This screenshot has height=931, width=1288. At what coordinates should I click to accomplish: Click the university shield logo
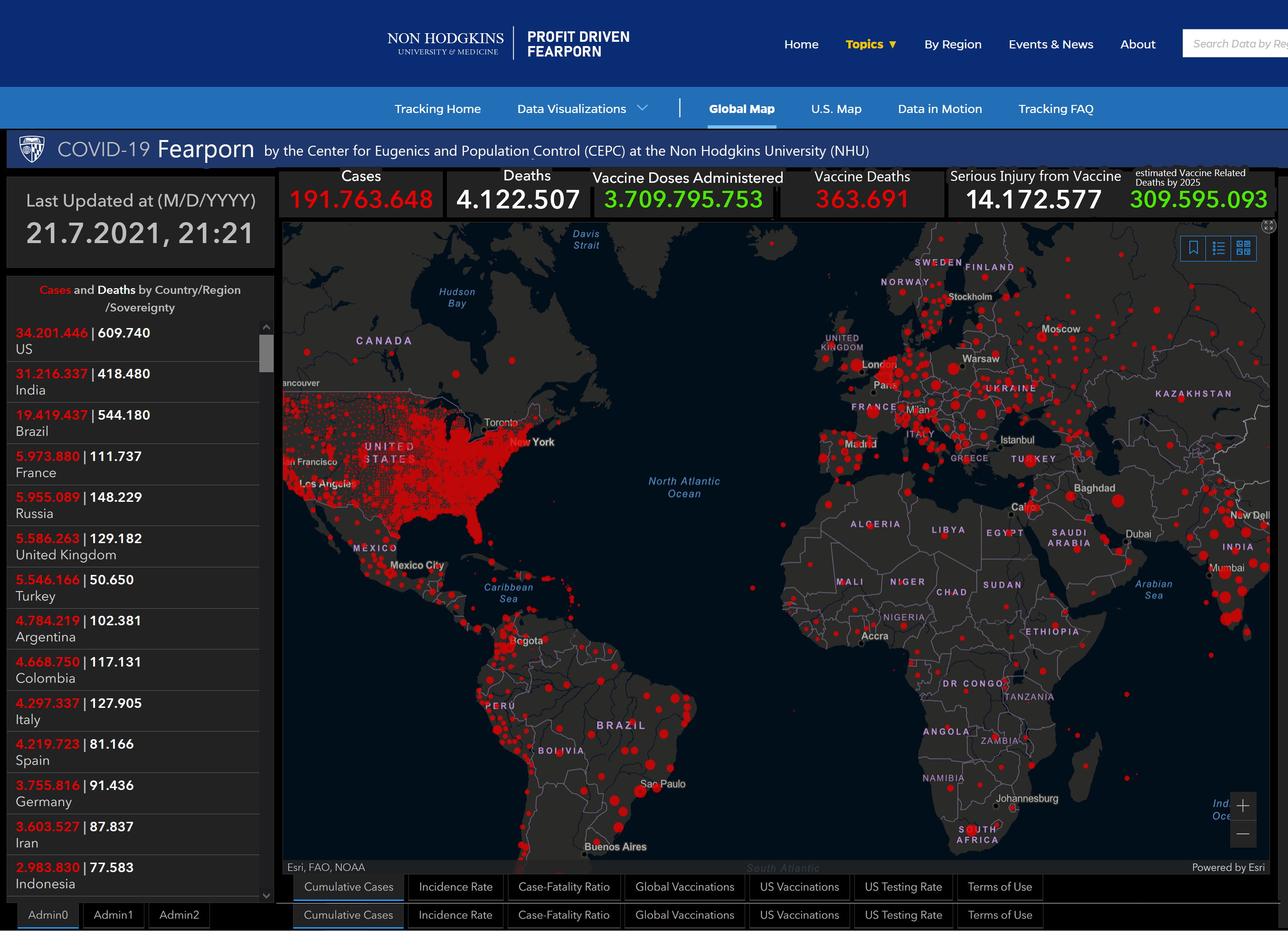32,149
